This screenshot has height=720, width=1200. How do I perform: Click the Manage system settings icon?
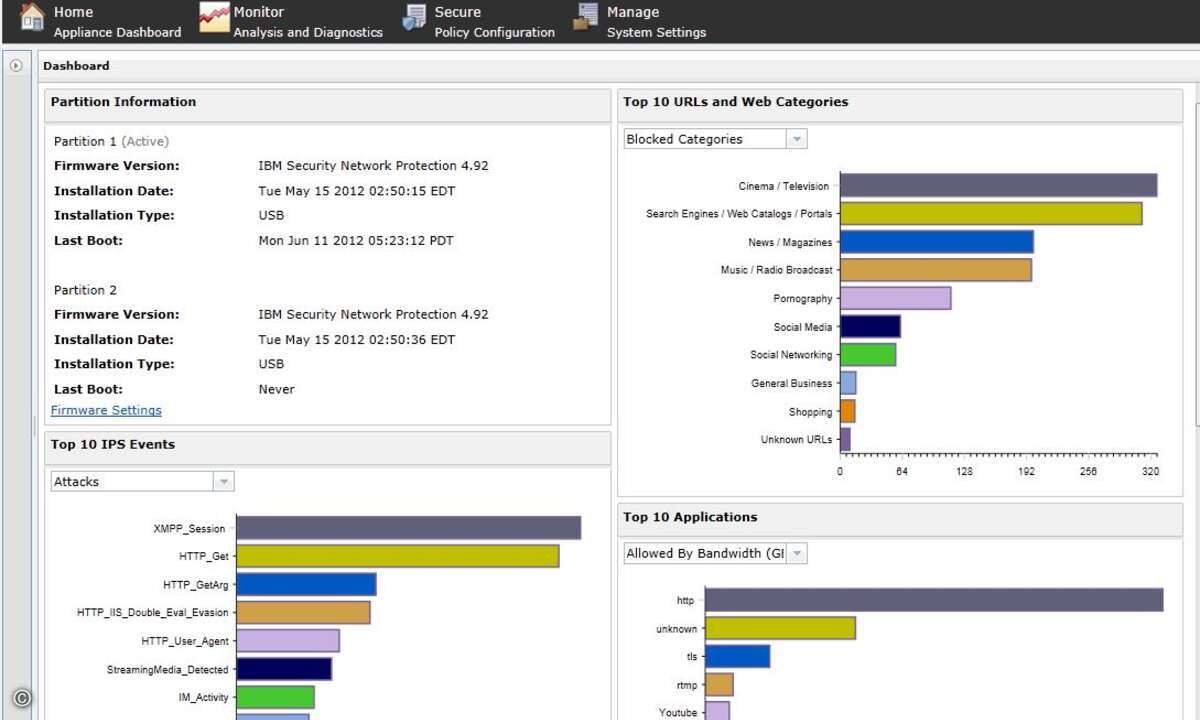tap(586, 18)
